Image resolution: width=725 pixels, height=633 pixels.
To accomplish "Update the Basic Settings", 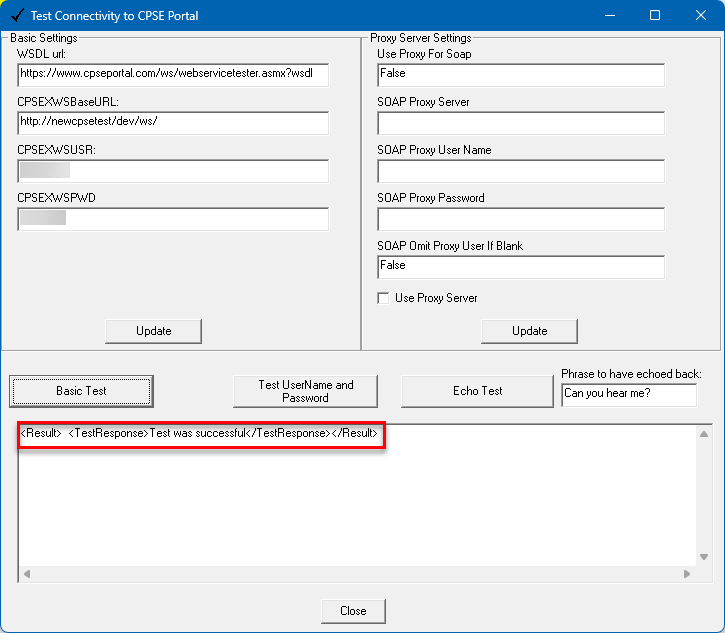I will 154,331.
